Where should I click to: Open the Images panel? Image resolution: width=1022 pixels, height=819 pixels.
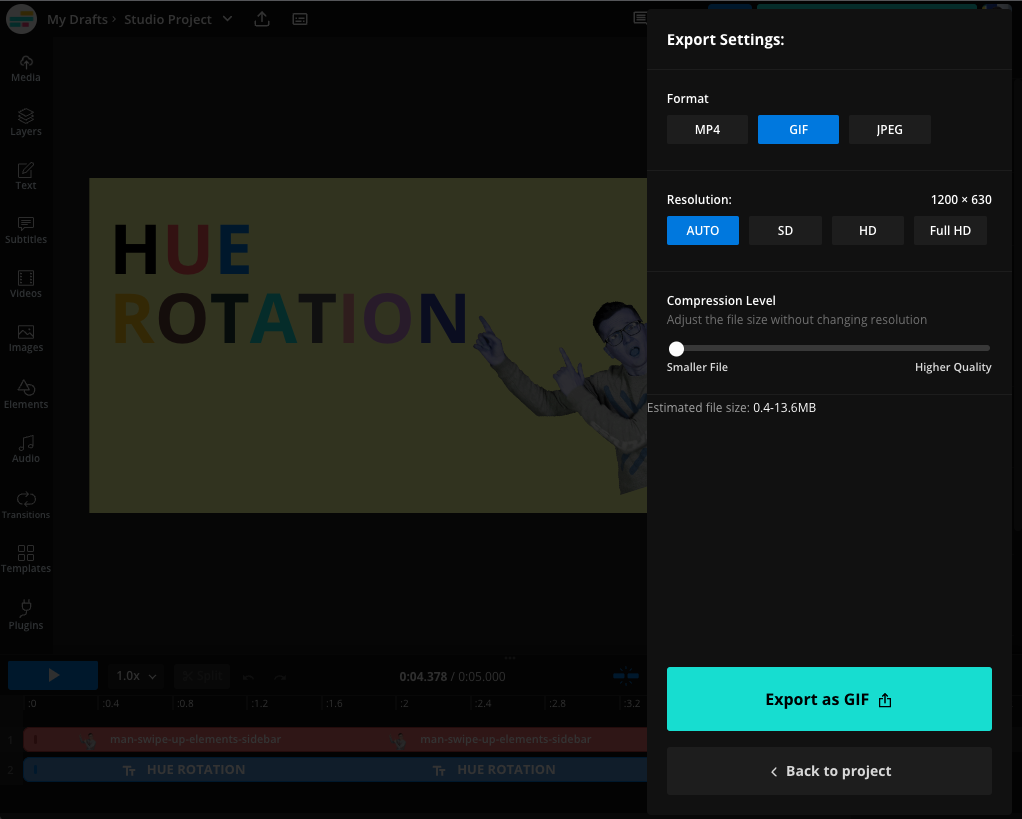pyautogui.click(x=25, y=340)
